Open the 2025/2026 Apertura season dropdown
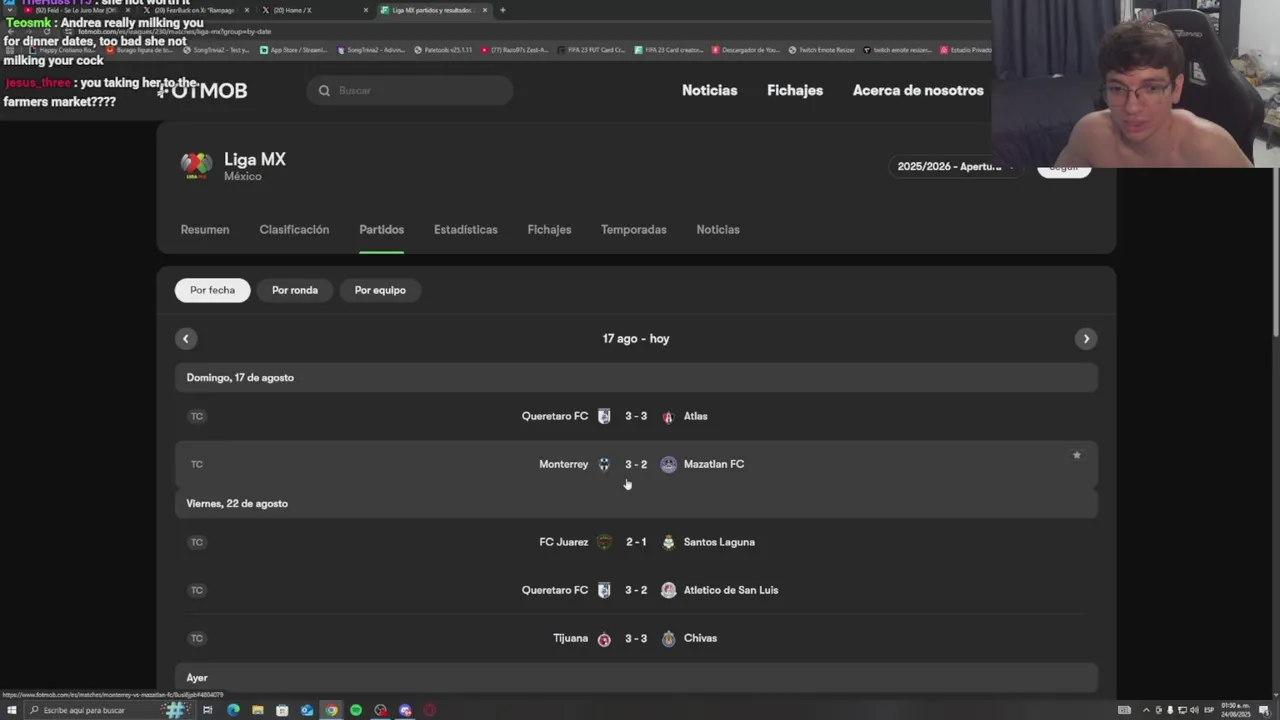 tap(954, 167)
